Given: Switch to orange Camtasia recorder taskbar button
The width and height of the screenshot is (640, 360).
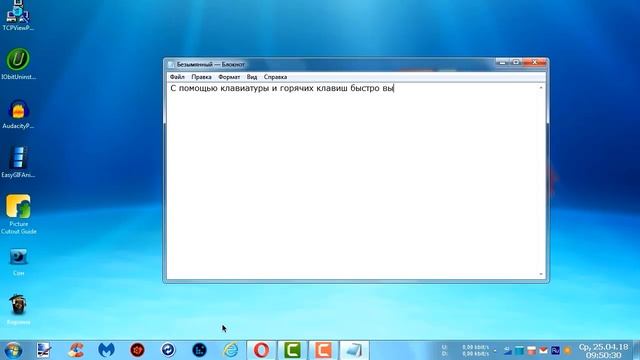Looking at the screenshot, I should tap(323, 350).
